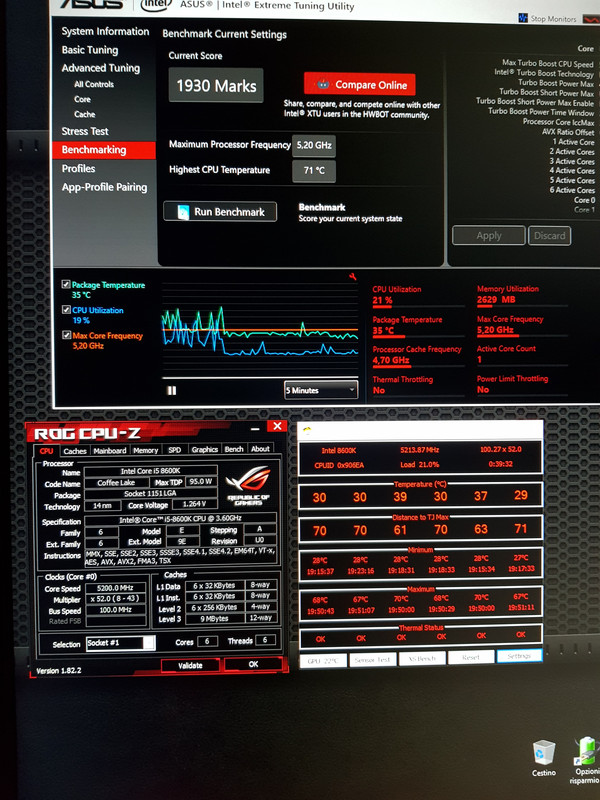Click the Compare Online button
The height and width of the screenshot is (800, 600).
click(359, 84)
